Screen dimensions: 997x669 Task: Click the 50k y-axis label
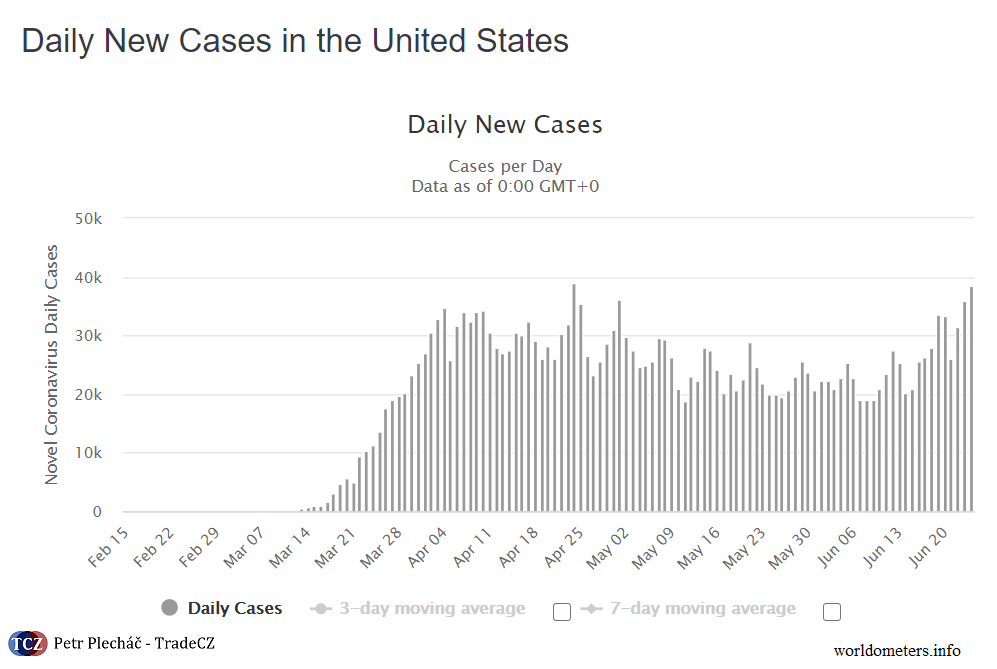point(89,217)
